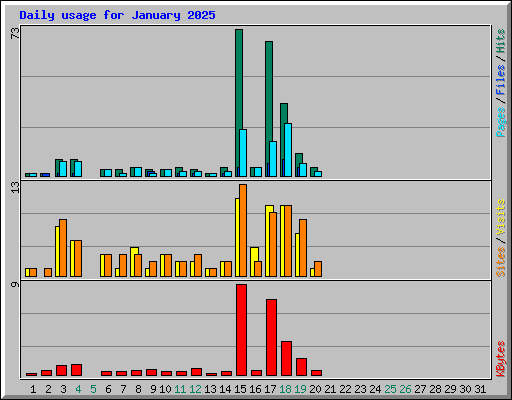Click the red KBytes bar for day 17
This screenshot has width=512, height=400.
271,337
